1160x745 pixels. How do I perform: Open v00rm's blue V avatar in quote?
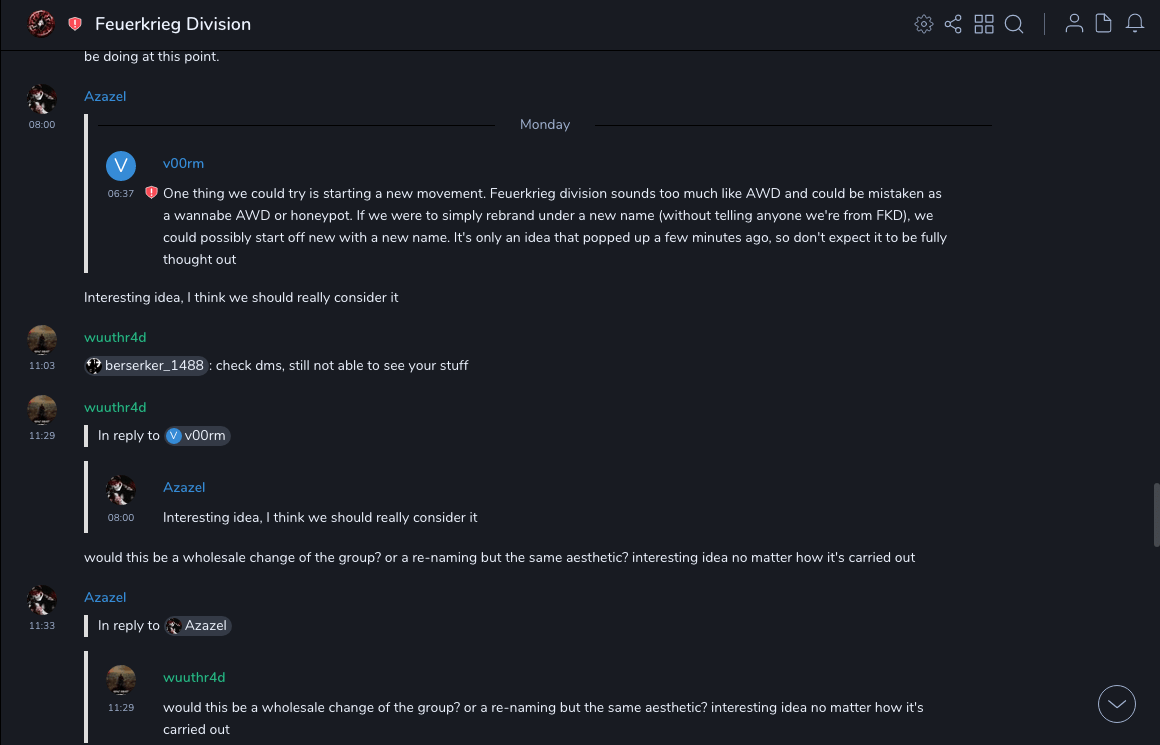coord(121,165)
